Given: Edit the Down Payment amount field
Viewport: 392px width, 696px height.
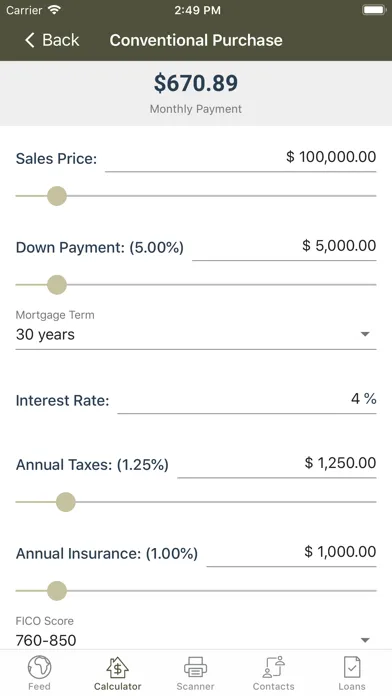Looking at the screenshot, I should [284, 247].
